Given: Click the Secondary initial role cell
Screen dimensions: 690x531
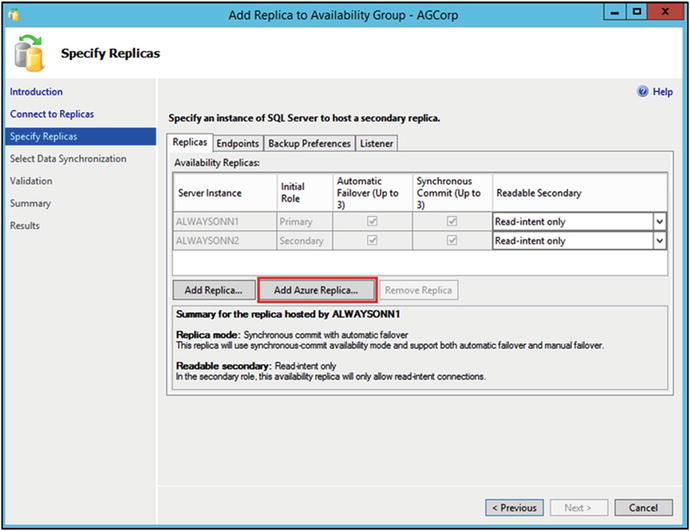Looking at the screenshot, I should 305,241.
